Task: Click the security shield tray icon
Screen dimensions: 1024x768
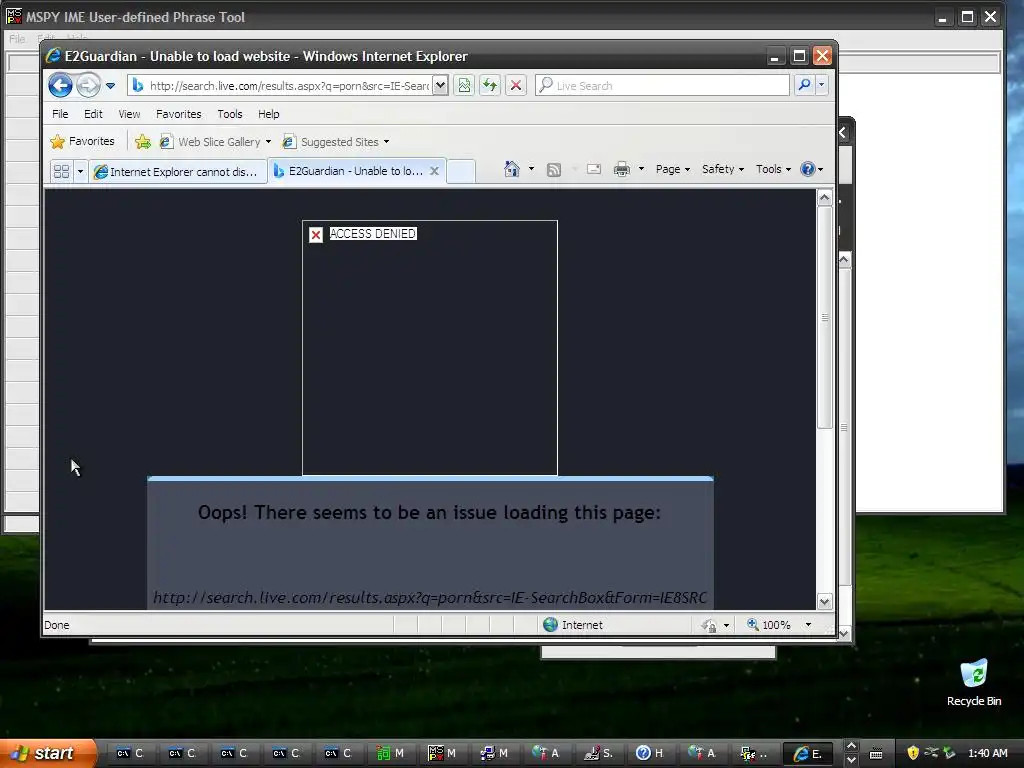Action: [913, 752]
